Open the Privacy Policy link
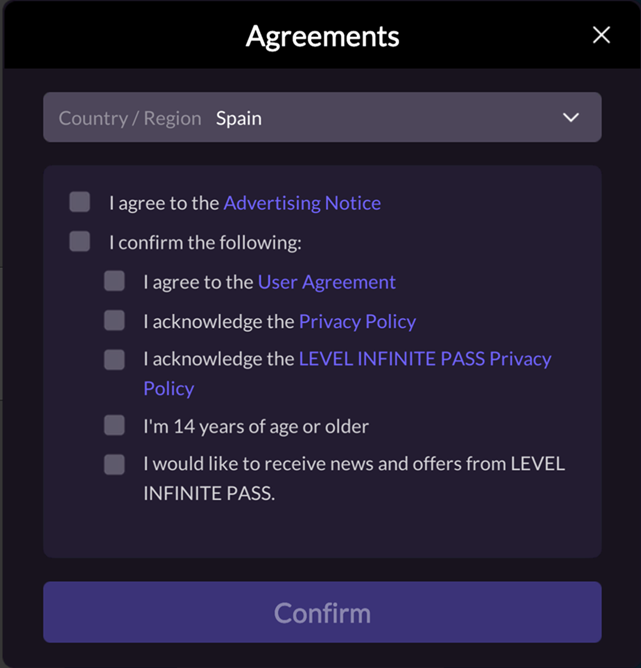 (x=357, y=321)
